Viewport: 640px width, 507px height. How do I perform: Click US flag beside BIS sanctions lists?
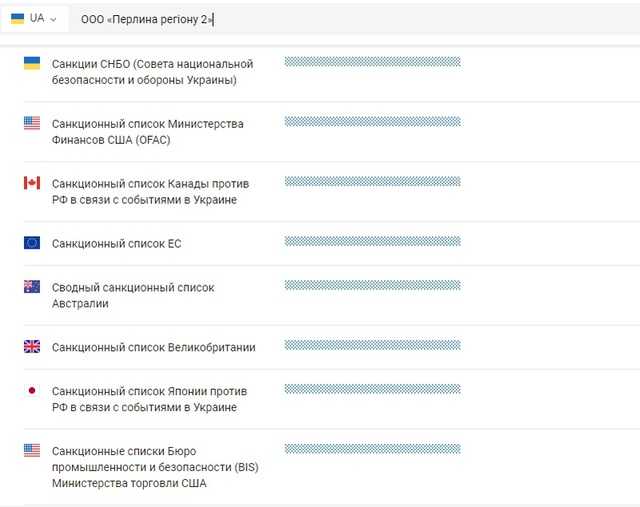coord(32,450)
